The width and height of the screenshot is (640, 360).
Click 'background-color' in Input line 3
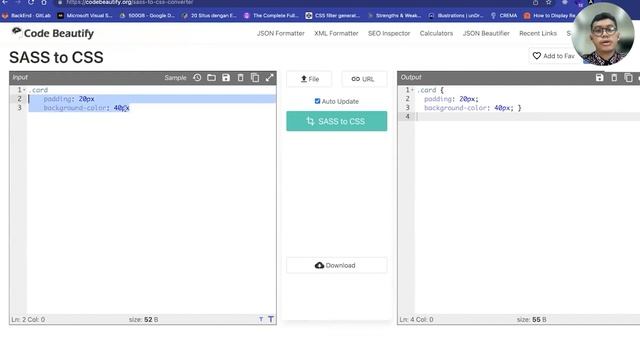(76, 108)
